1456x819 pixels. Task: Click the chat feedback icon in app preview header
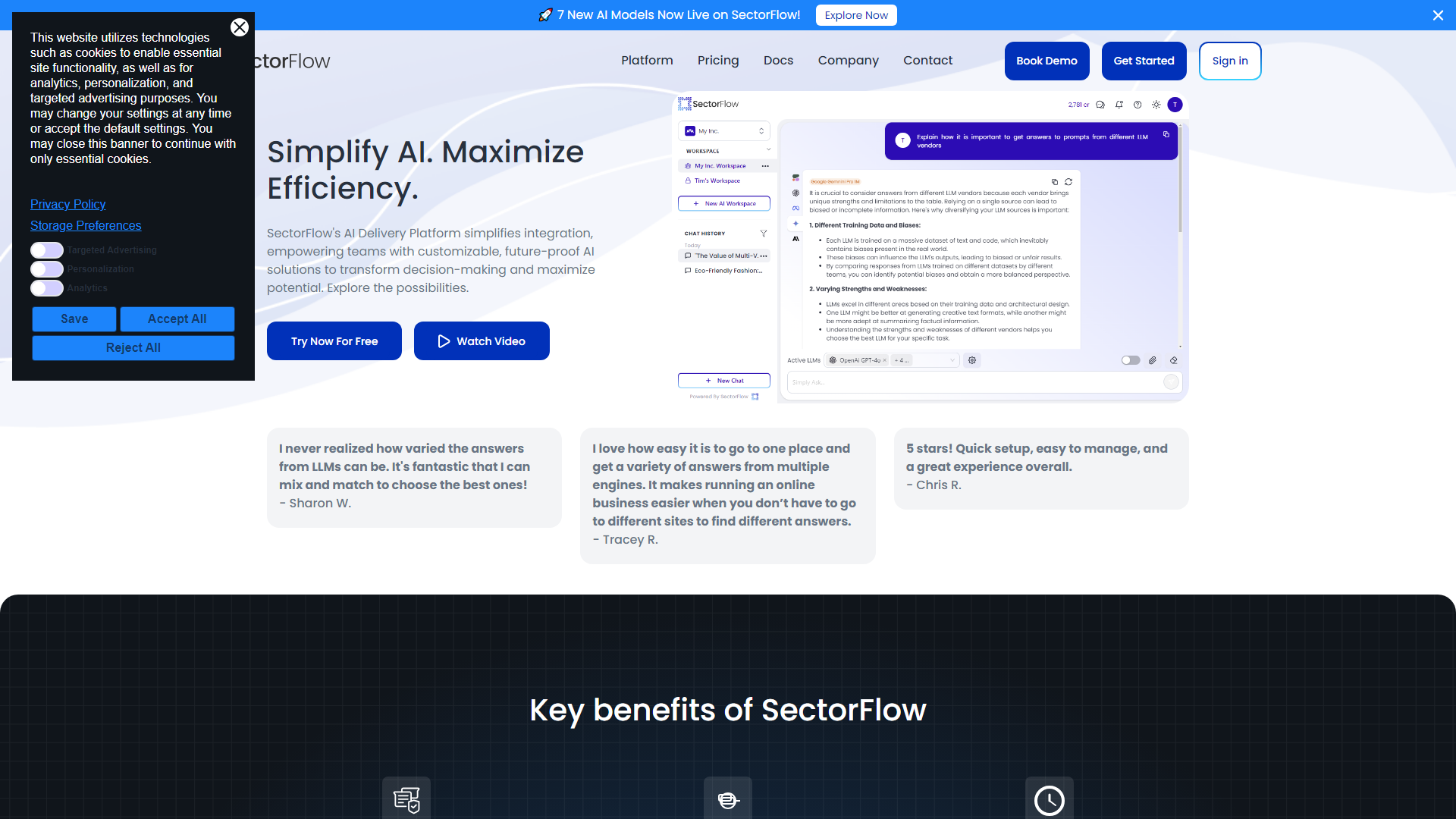[1100, 105]
